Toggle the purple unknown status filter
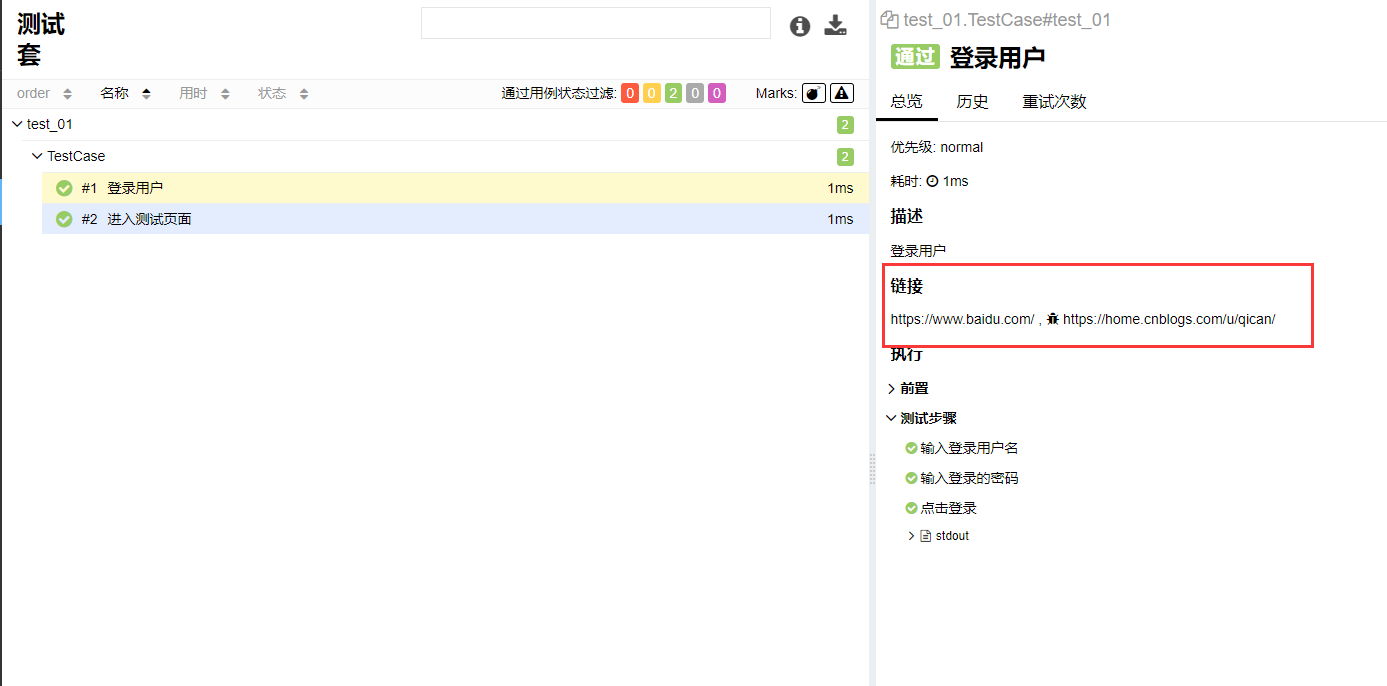The width and height of the screenshot is (1387, 686). pyautogui.click(x=717, y=94)
